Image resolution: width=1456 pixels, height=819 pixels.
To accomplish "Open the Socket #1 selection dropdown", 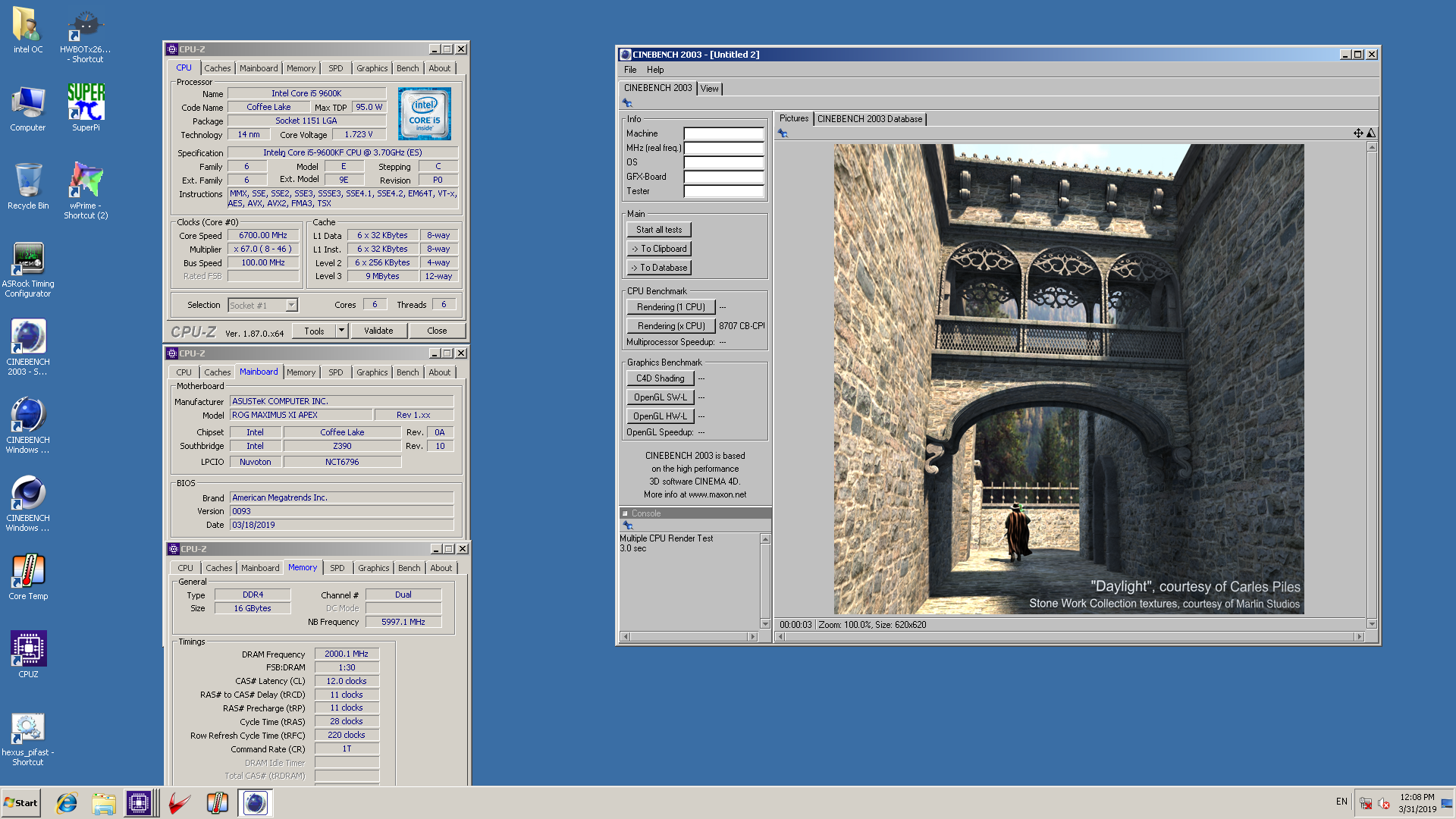I will pyautogui.click(x=291, y=305).
